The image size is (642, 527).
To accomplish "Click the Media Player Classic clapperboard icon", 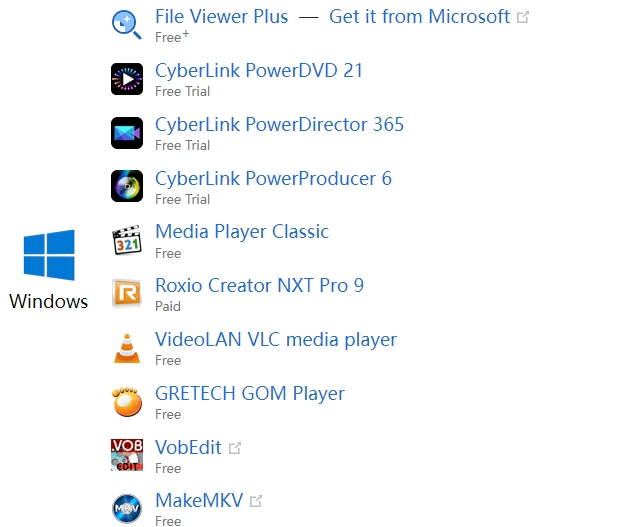I will tap(127, 240).
